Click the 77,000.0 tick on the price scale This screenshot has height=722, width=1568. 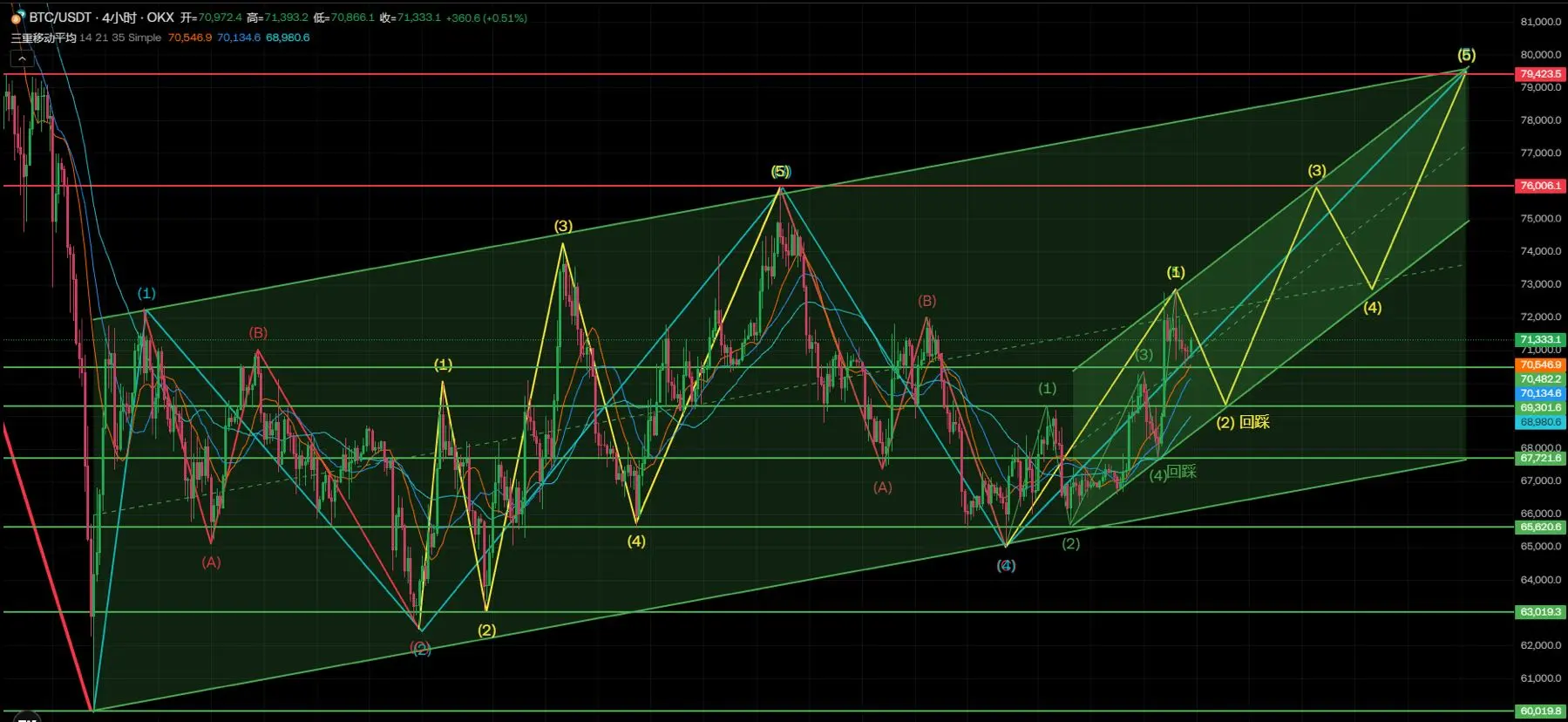[1541, 153]
